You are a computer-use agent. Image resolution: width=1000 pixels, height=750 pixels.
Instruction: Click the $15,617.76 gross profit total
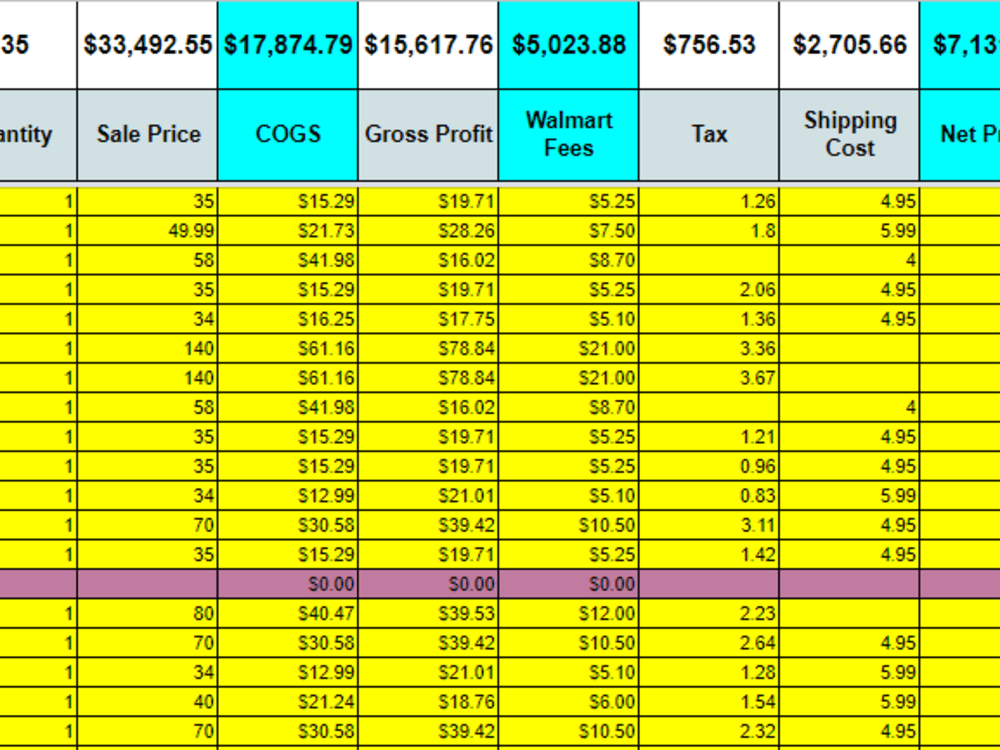pyautogui.click(x=428, y=45)
